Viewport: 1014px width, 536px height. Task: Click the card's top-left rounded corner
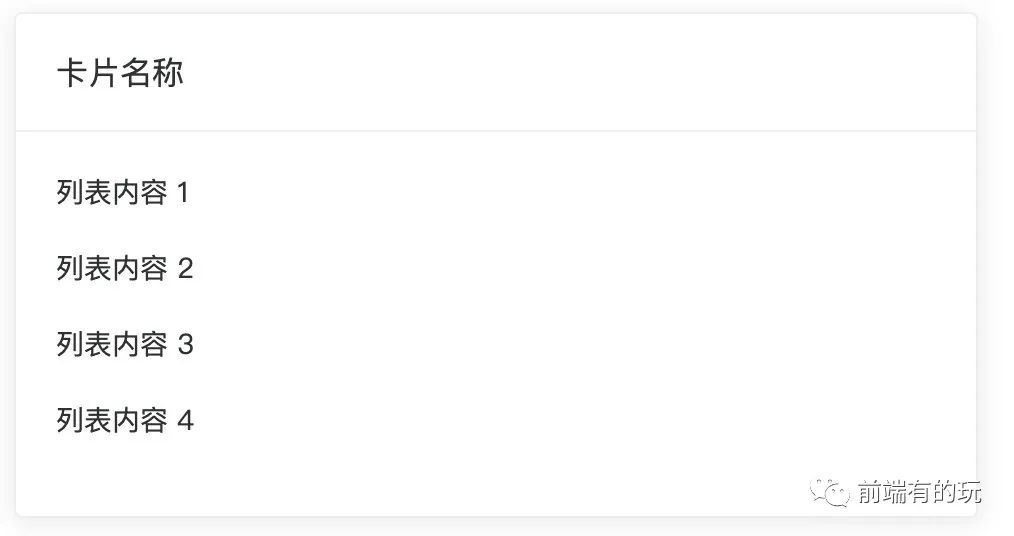20,18
